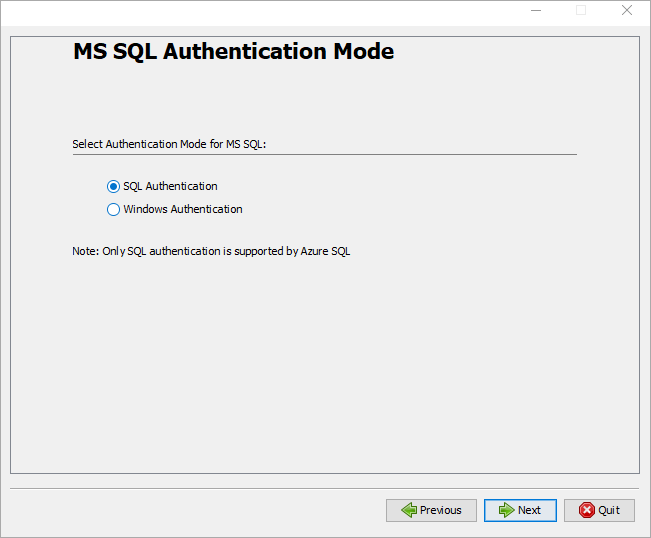This screenshot has width=651, height=538.
Task: Click the "SQL Authentication" option label
Action: click(170, 186)
